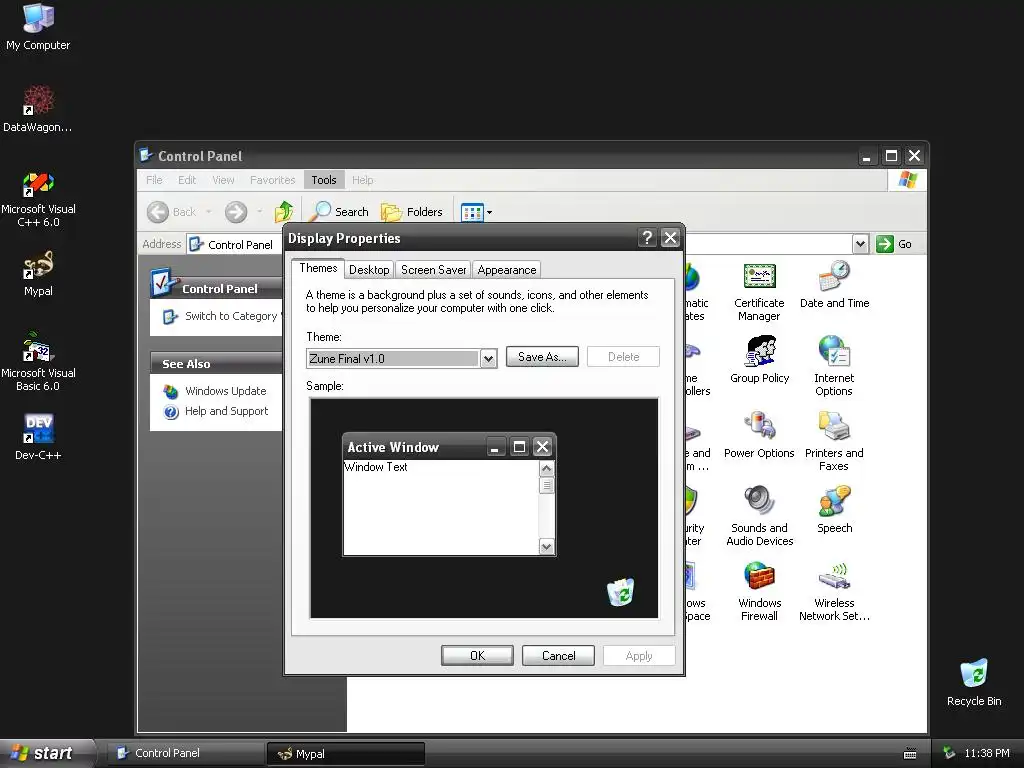Open Date and Time in Control Panel
The width and height of the screenshot is (1024, 768).
pos(834,285)
